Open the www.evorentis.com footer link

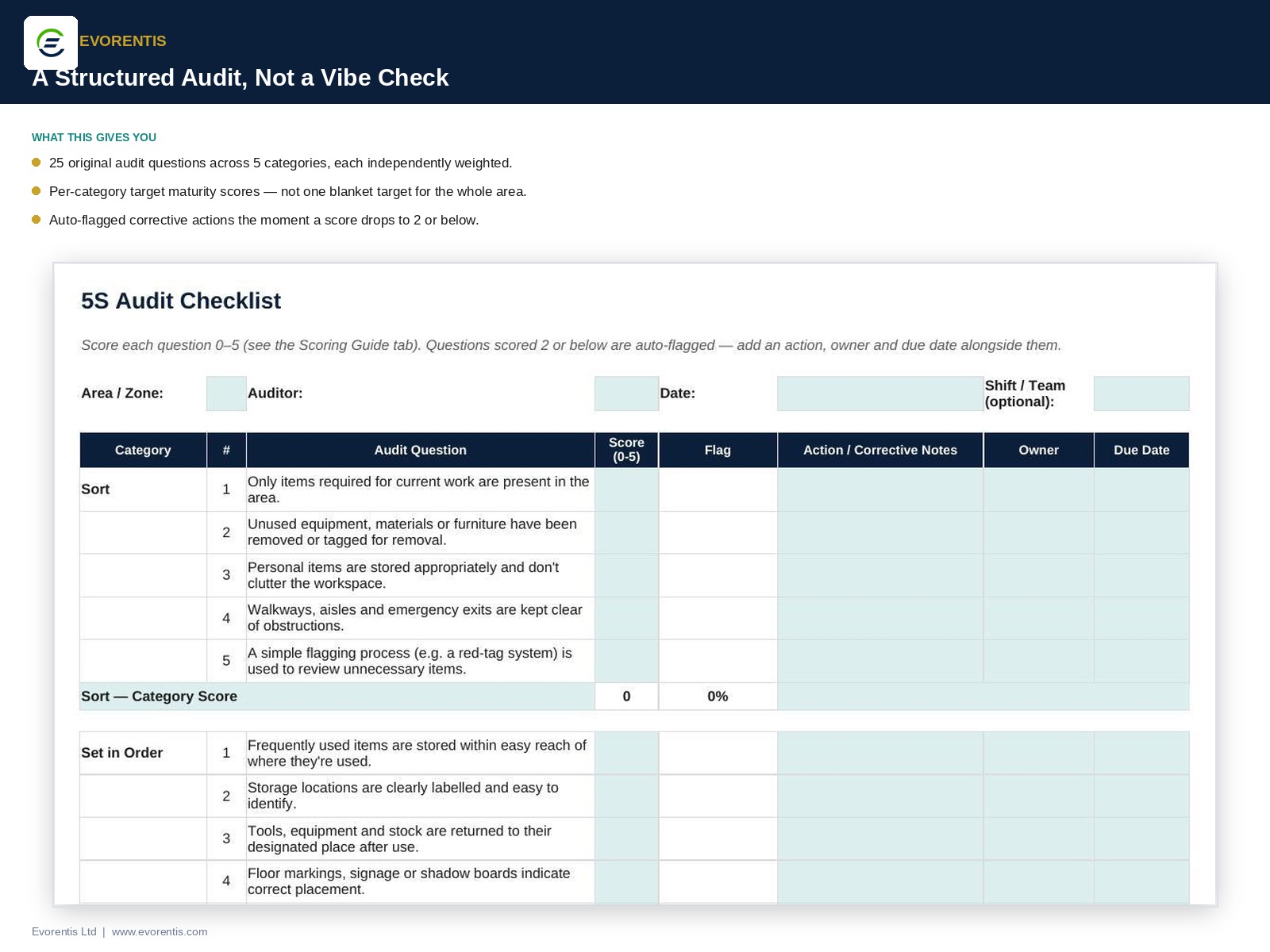click(160, 931)
